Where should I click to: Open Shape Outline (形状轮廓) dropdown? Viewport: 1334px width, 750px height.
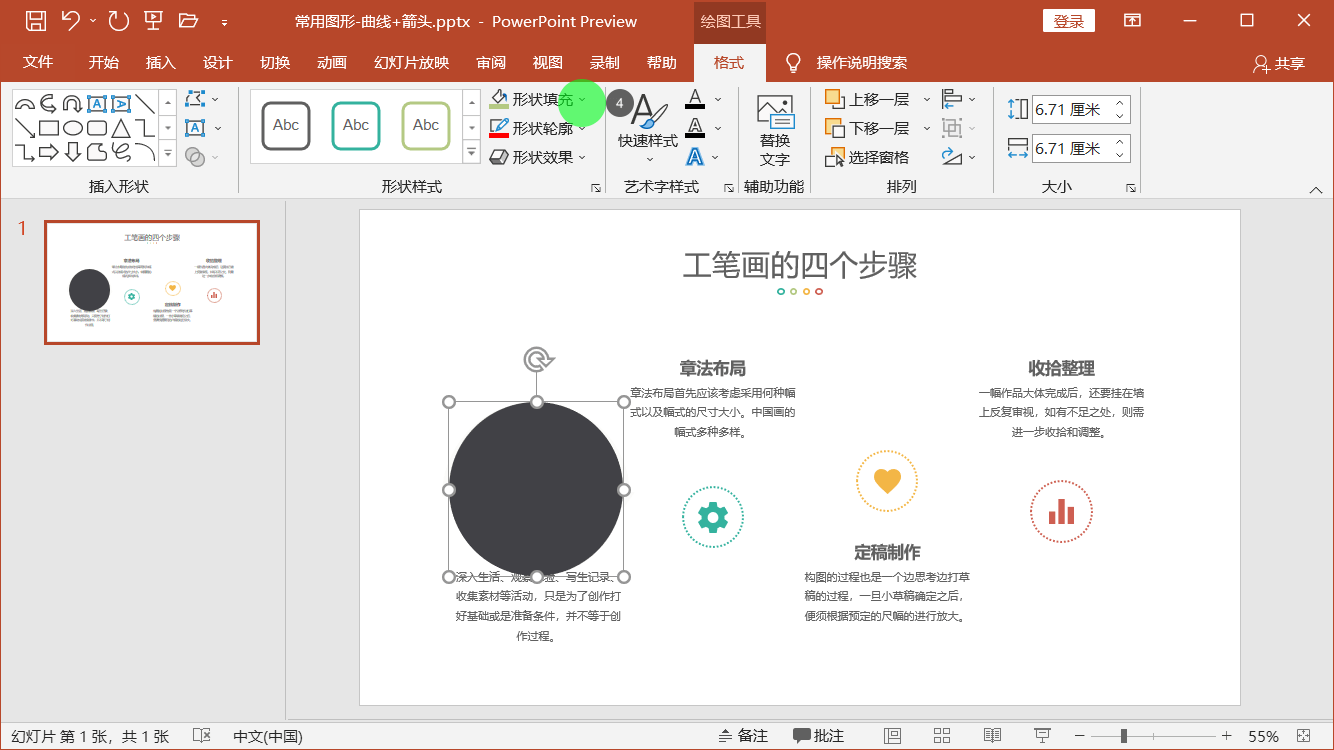(x=582, y=128)
